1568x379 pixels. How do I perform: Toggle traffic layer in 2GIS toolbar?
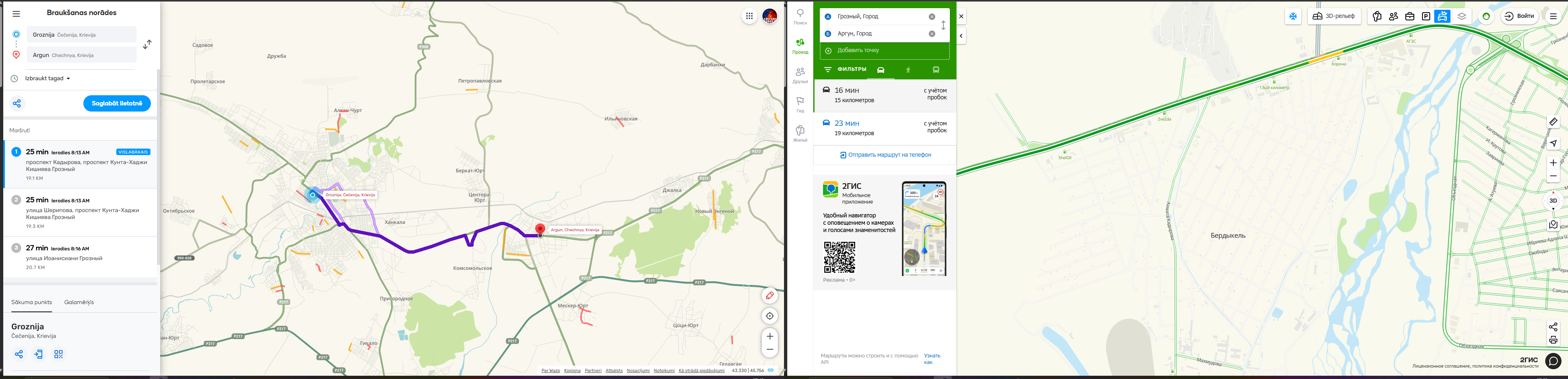click(1442, 16)
